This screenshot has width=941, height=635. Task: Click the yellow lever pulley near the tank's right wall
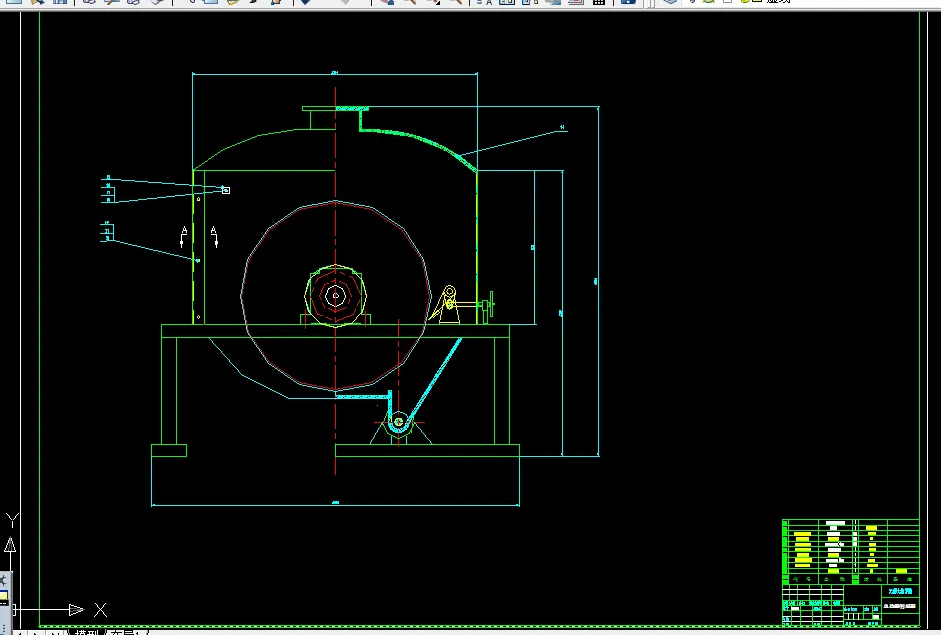[x=449, y=293]
